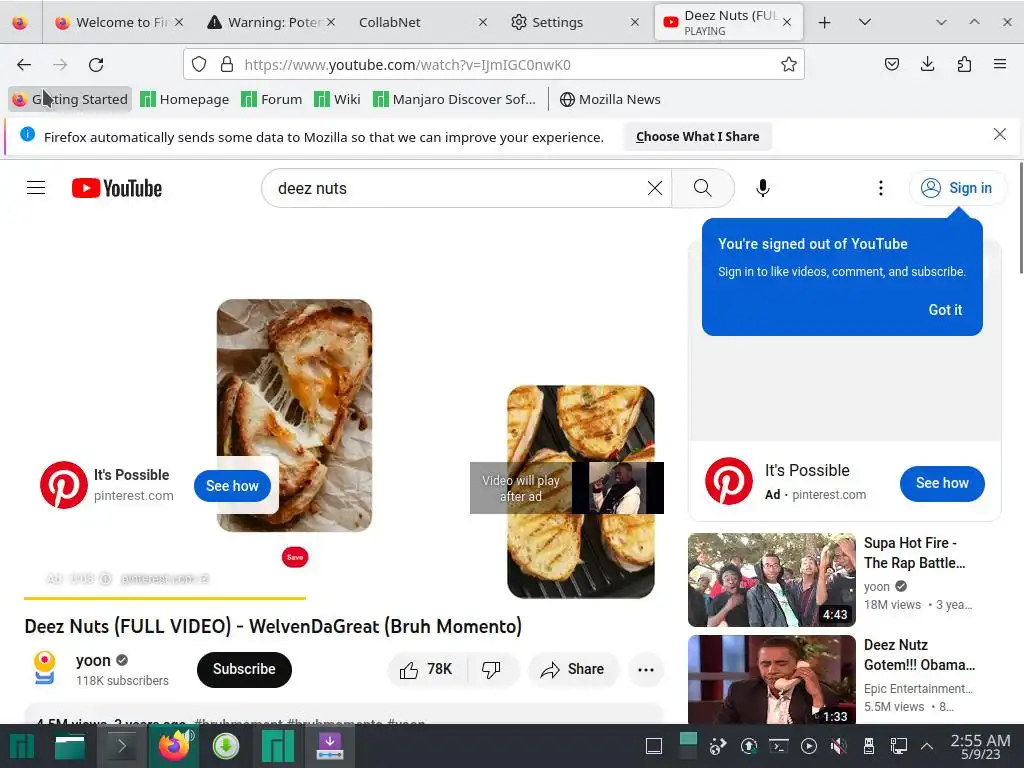The width and height of the screenshot is (1024, 768).
Task: Click the Video will play after ad preview
Action: 567,488
